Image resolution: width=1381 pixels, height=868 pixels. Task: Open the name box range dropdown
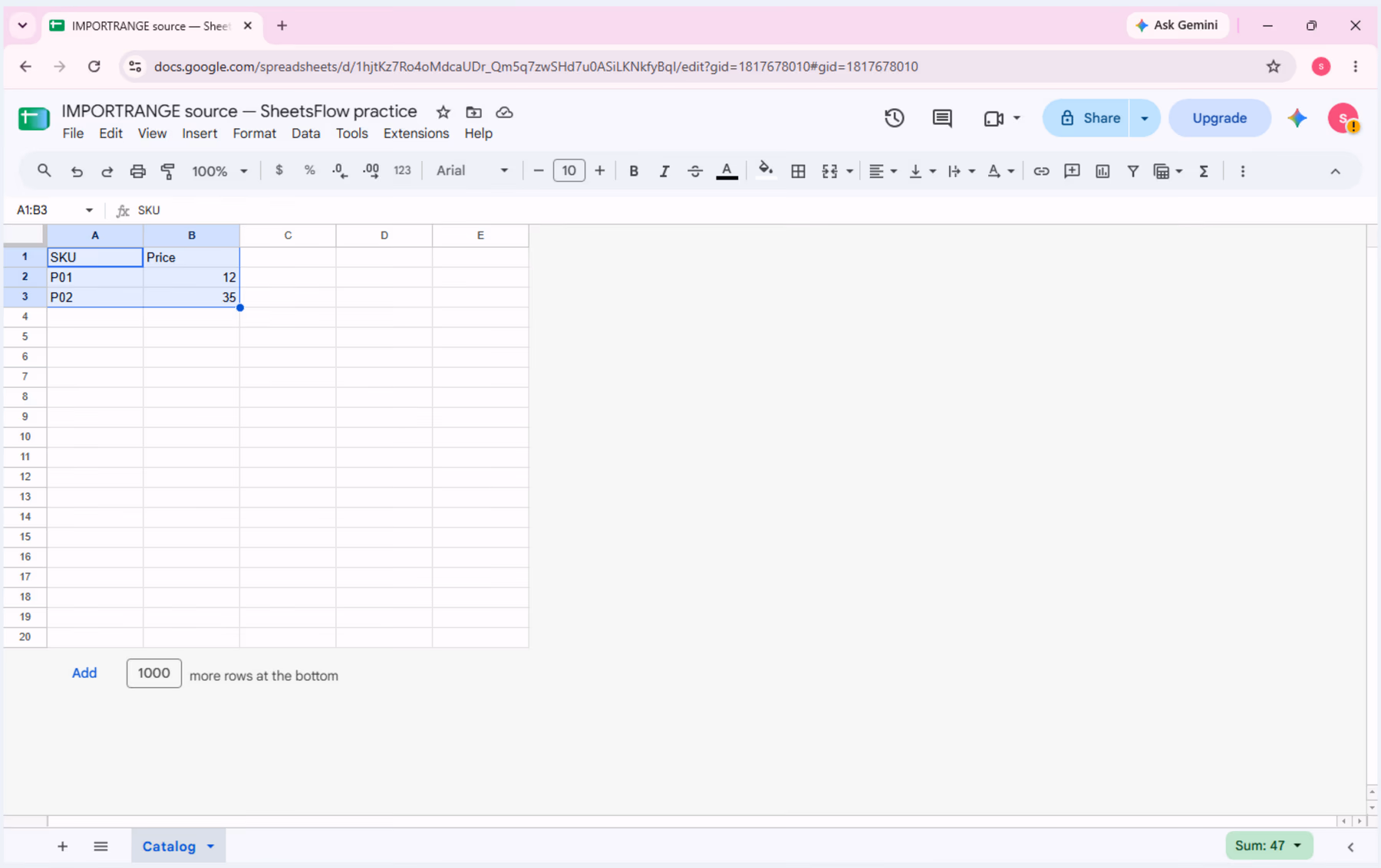[89, 210]
